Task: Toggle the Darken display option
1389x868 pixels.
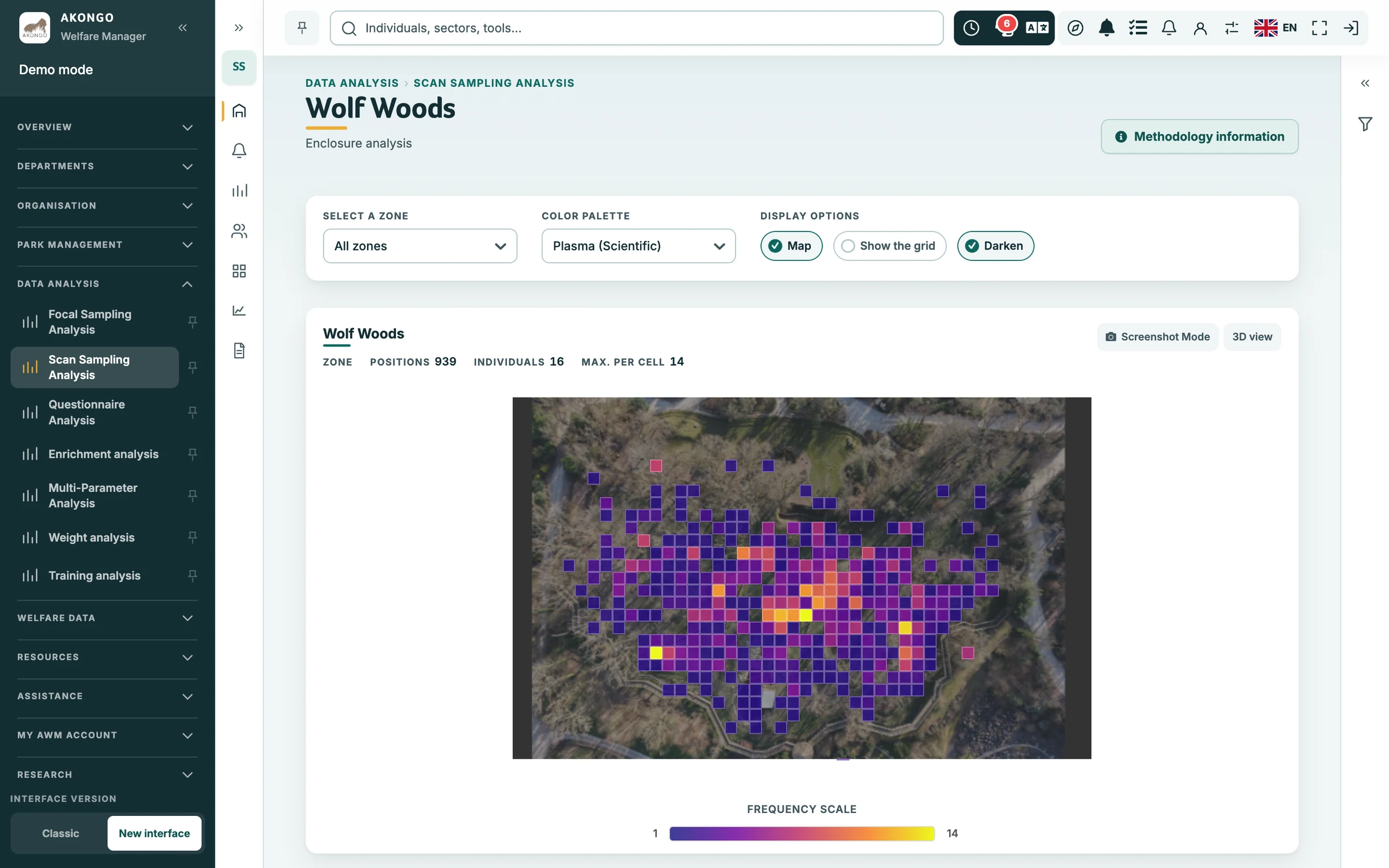Action: 995,246
